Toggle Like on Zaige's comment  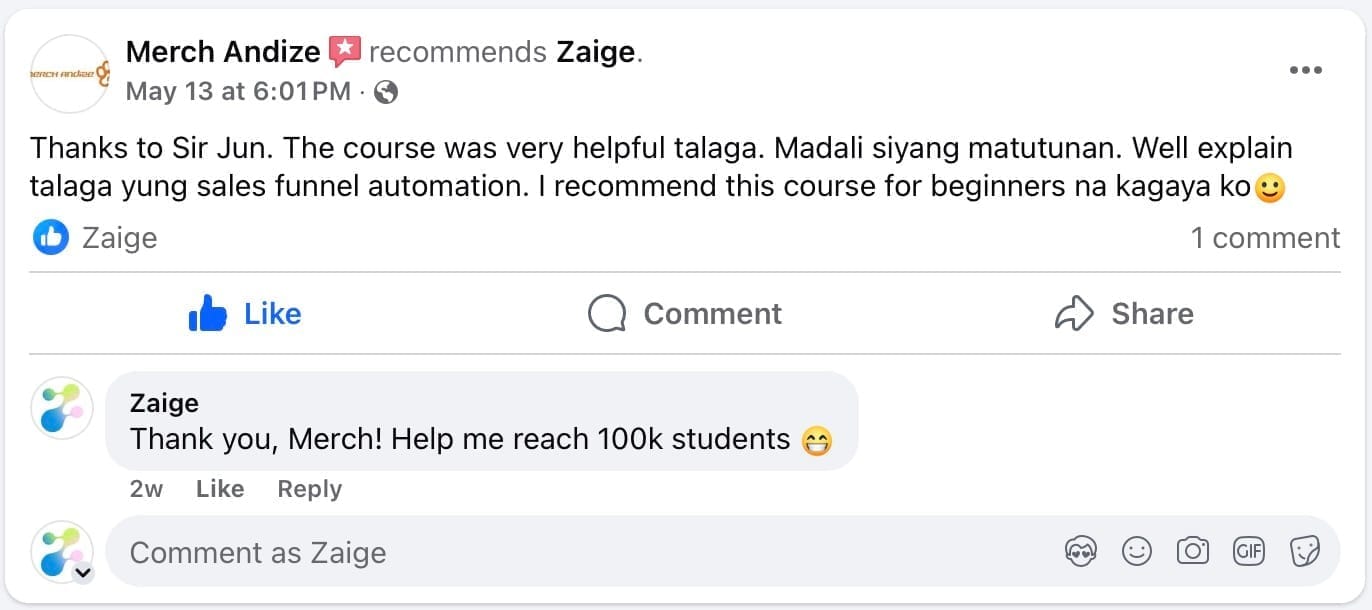coord(220,489)
